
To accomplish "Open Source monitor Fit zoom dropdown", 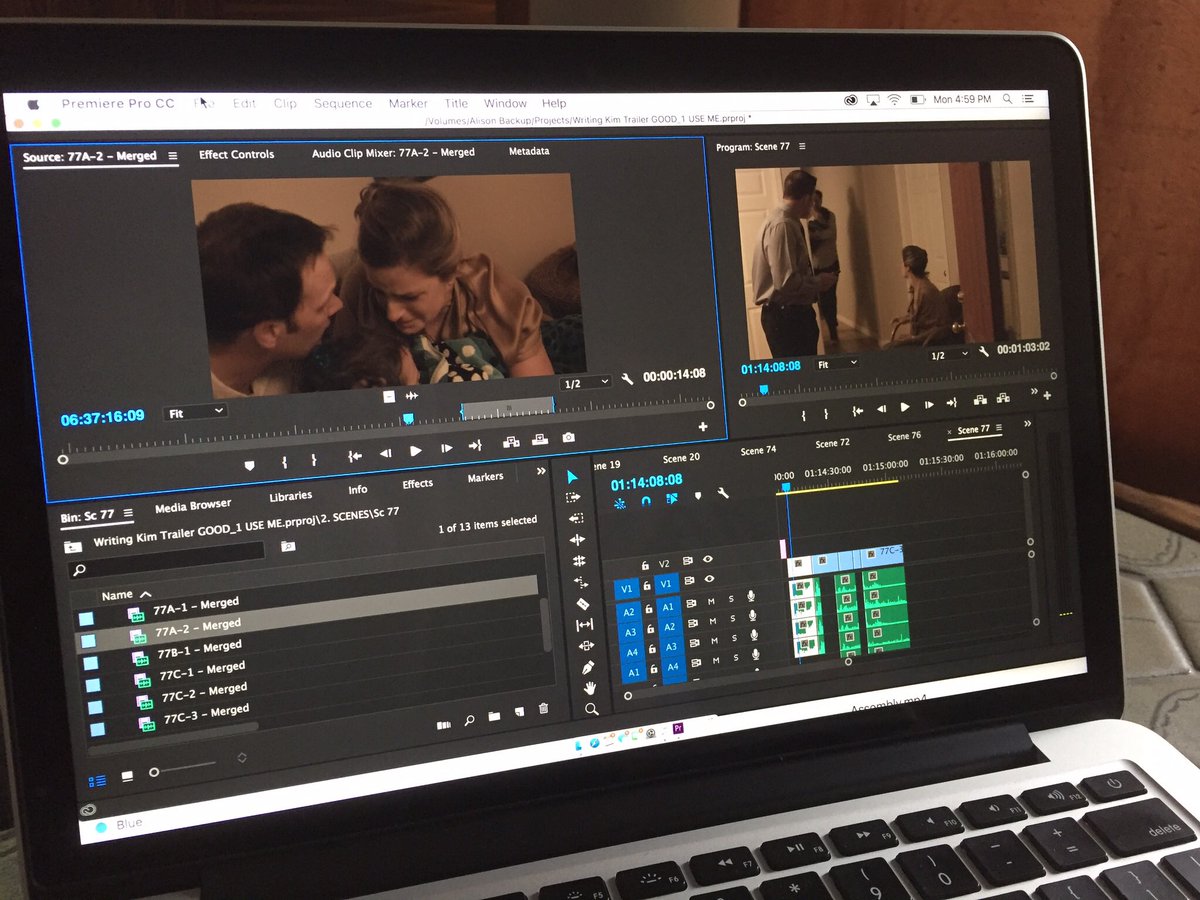I will coord(196,411).
